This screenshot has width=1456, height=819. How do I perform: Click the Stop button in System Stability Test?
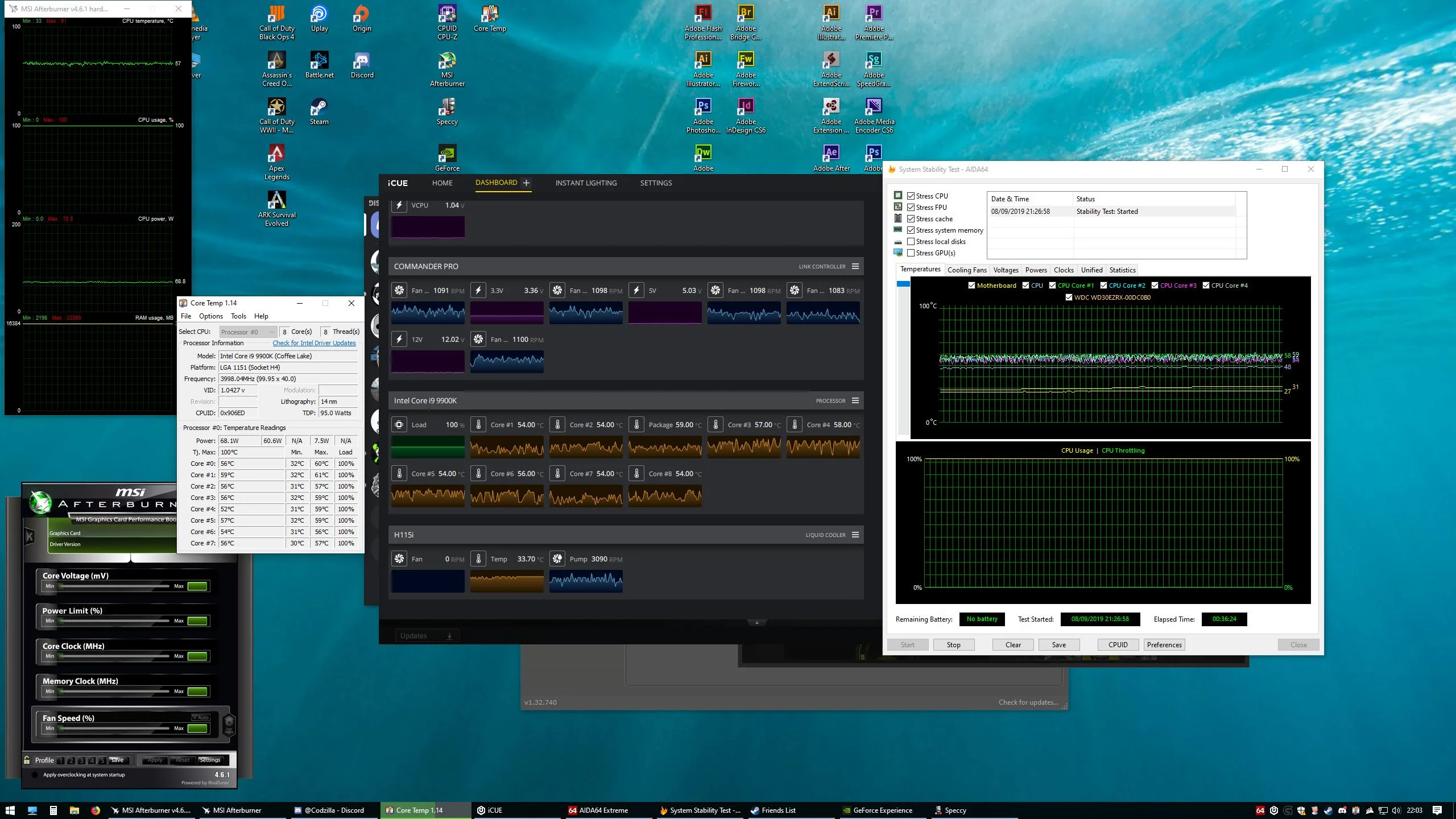point(954,644)
